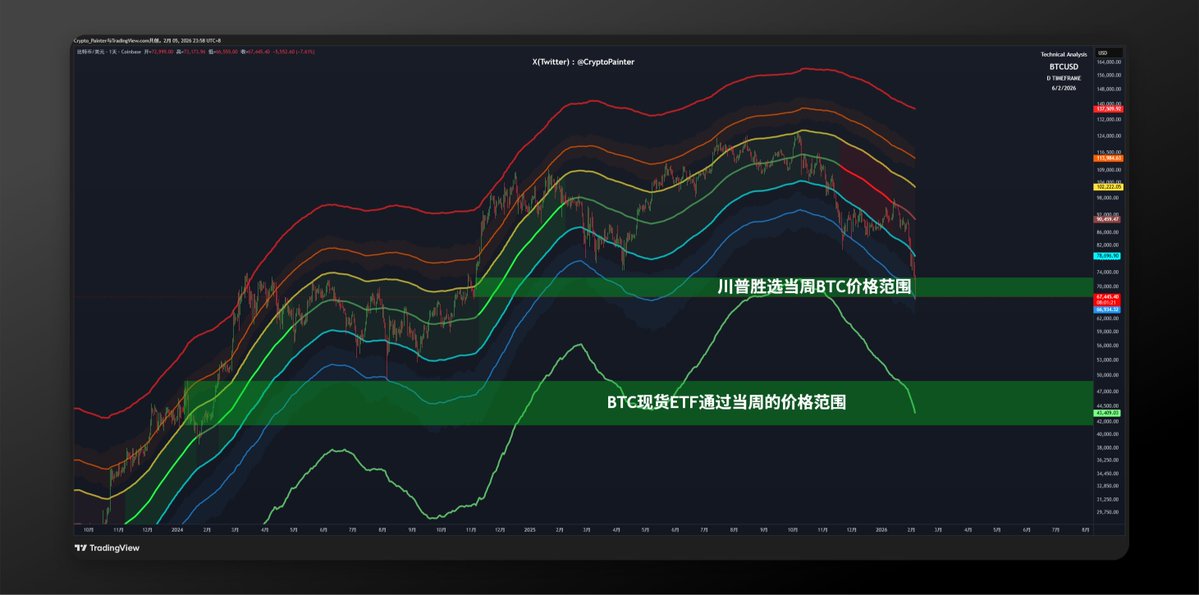Click the 2024 label on time axis
1199x595 pixels.
tap(177, 528)
